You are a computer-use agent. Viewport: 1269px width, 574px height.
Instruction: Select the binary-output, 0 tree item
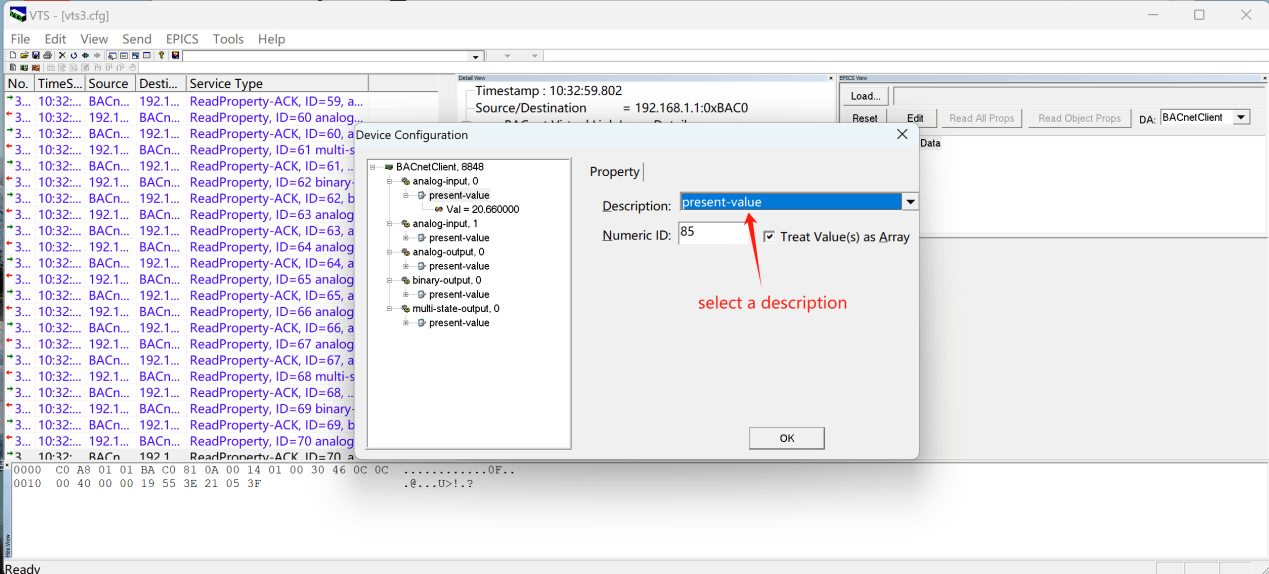pyautogui.click(x=447, y=280)
